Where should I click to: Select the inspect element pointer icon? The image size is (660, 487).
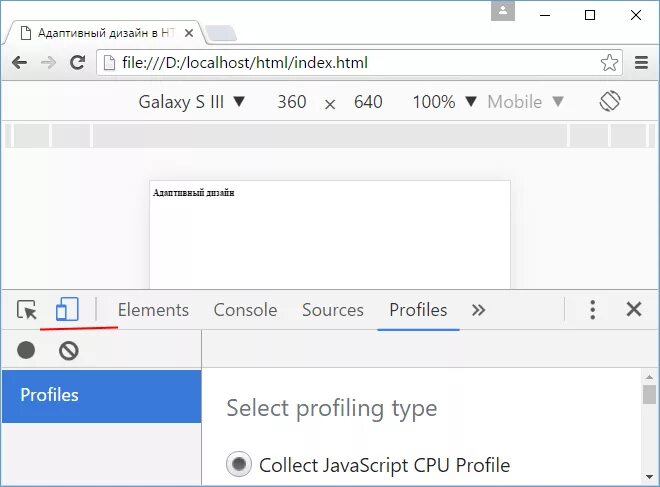point(27,310)
